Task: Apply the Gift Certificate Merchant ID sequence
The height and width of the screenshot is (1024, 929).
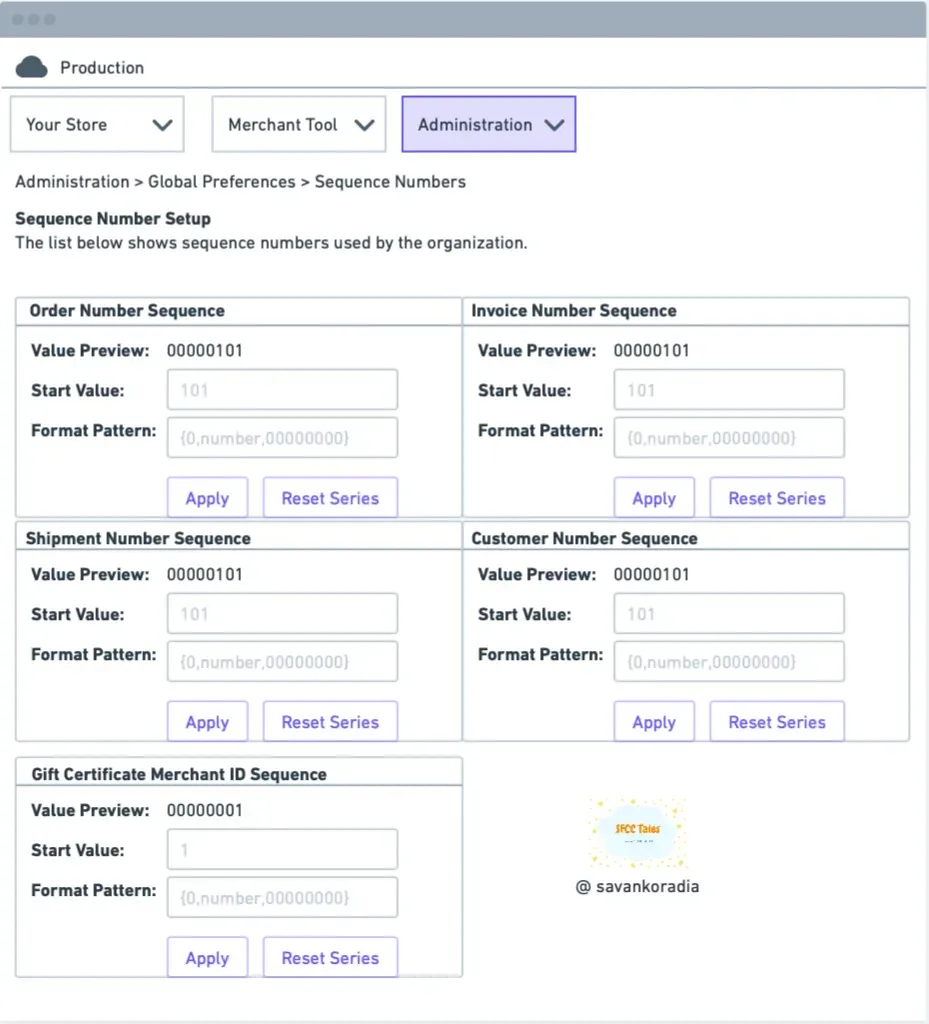Action: [x=207, y=957]
